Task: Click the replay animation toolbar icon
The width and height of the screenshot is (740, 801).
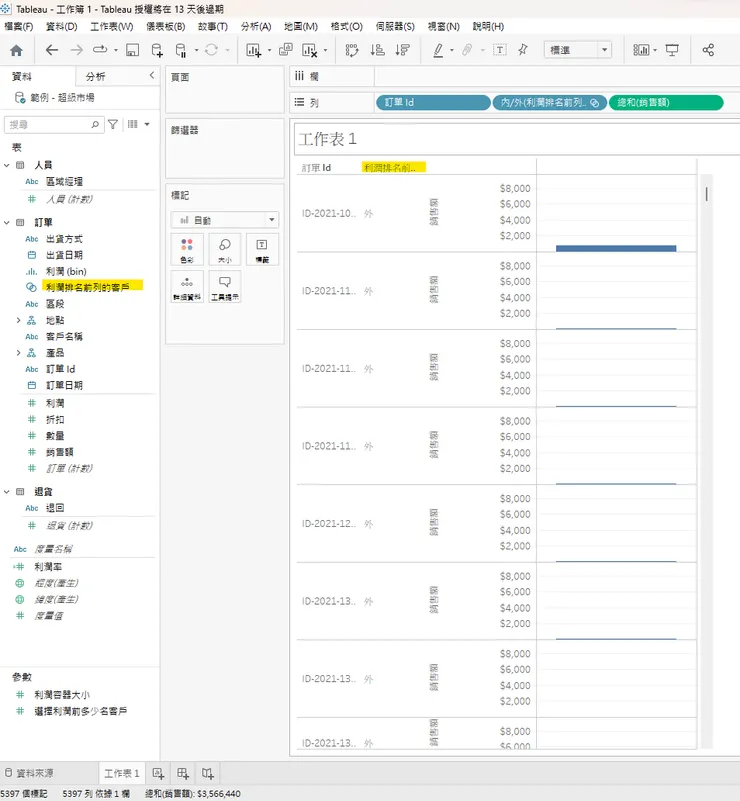Action: (x=100, y=50)
